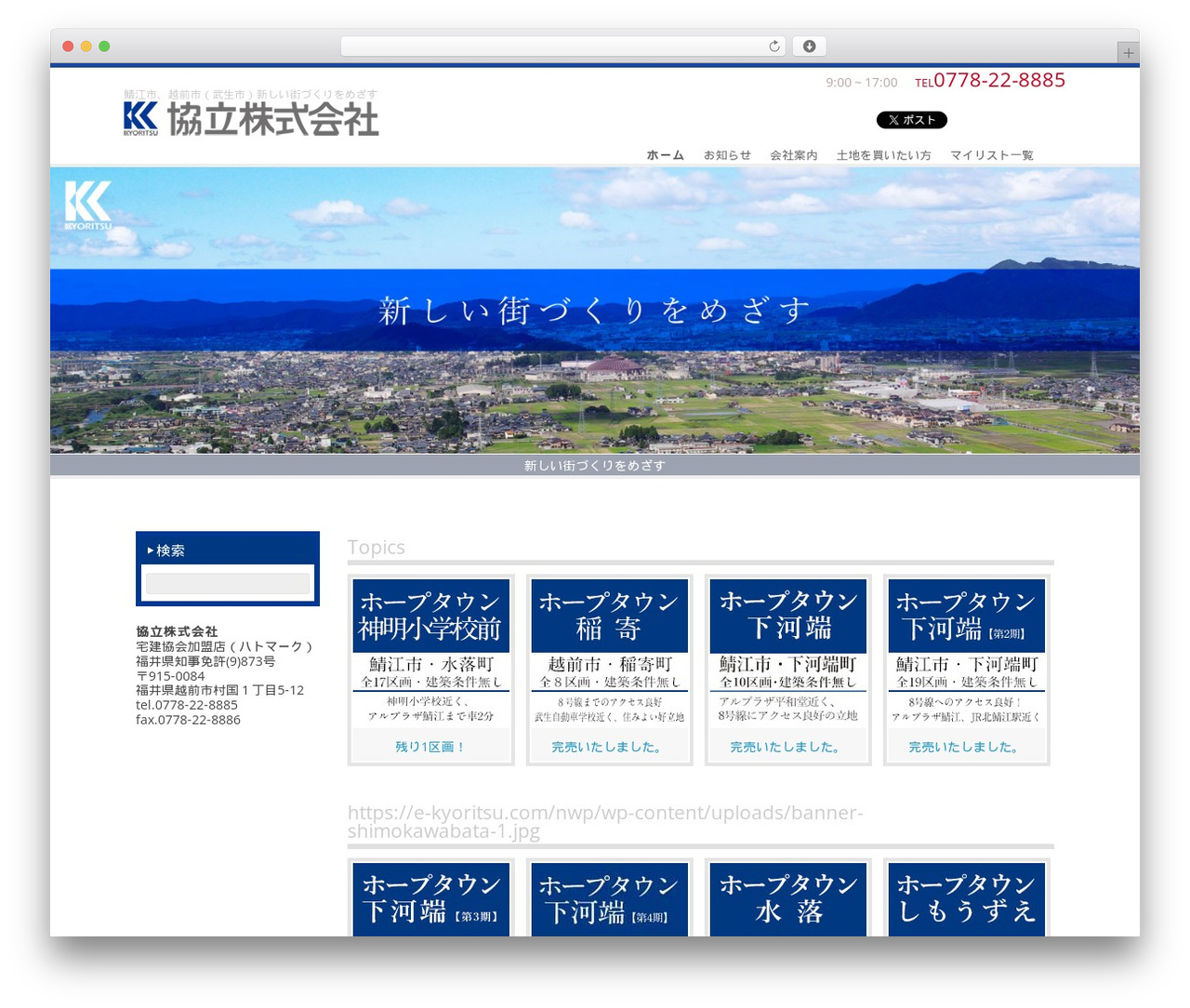Click the browser reload icon
This screenshot has width=1190, height=1008.
773,46
